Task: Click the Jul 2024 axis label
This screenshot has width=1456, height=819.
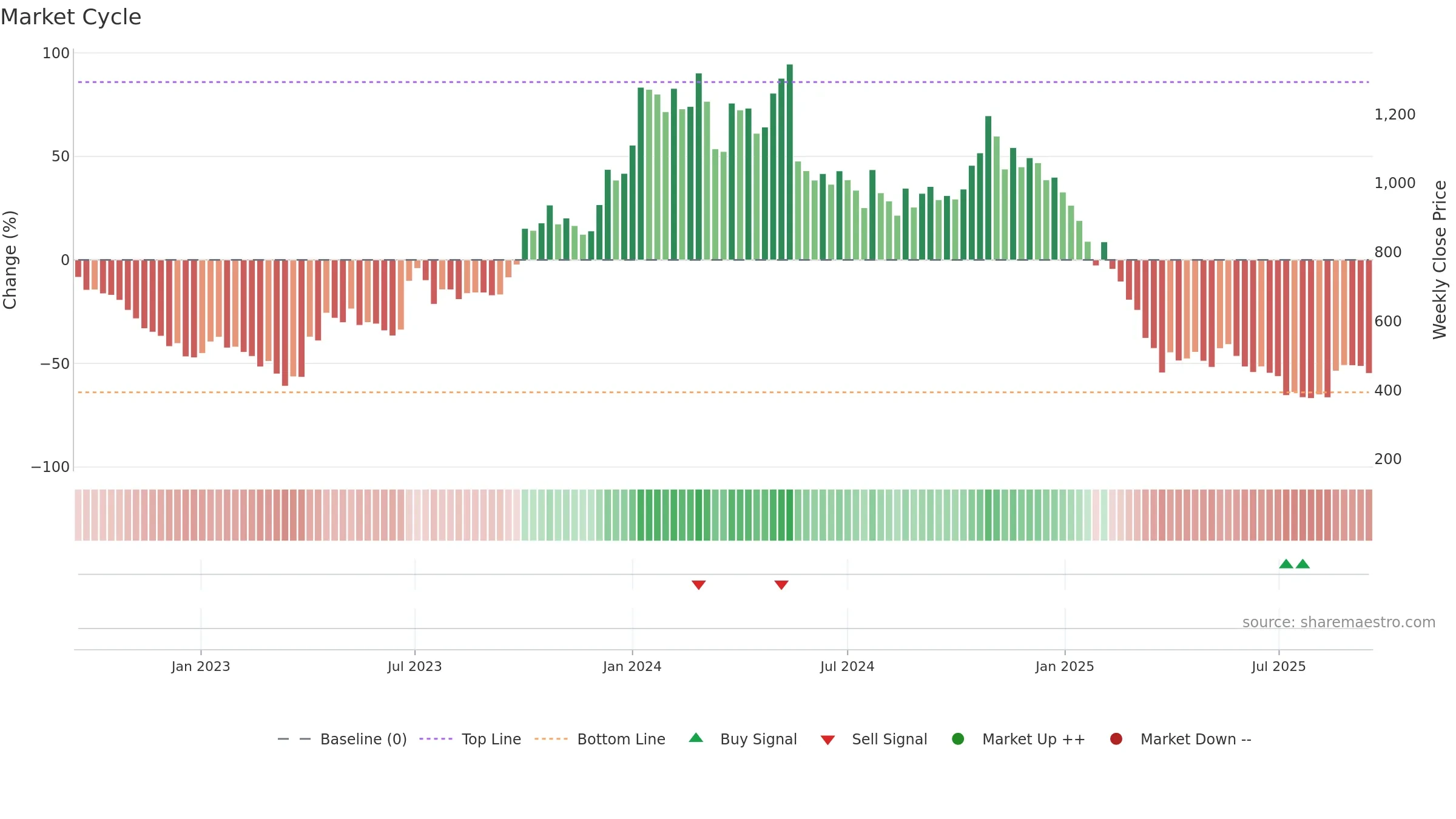Action: pyautogui.click(x=848, y=666)
